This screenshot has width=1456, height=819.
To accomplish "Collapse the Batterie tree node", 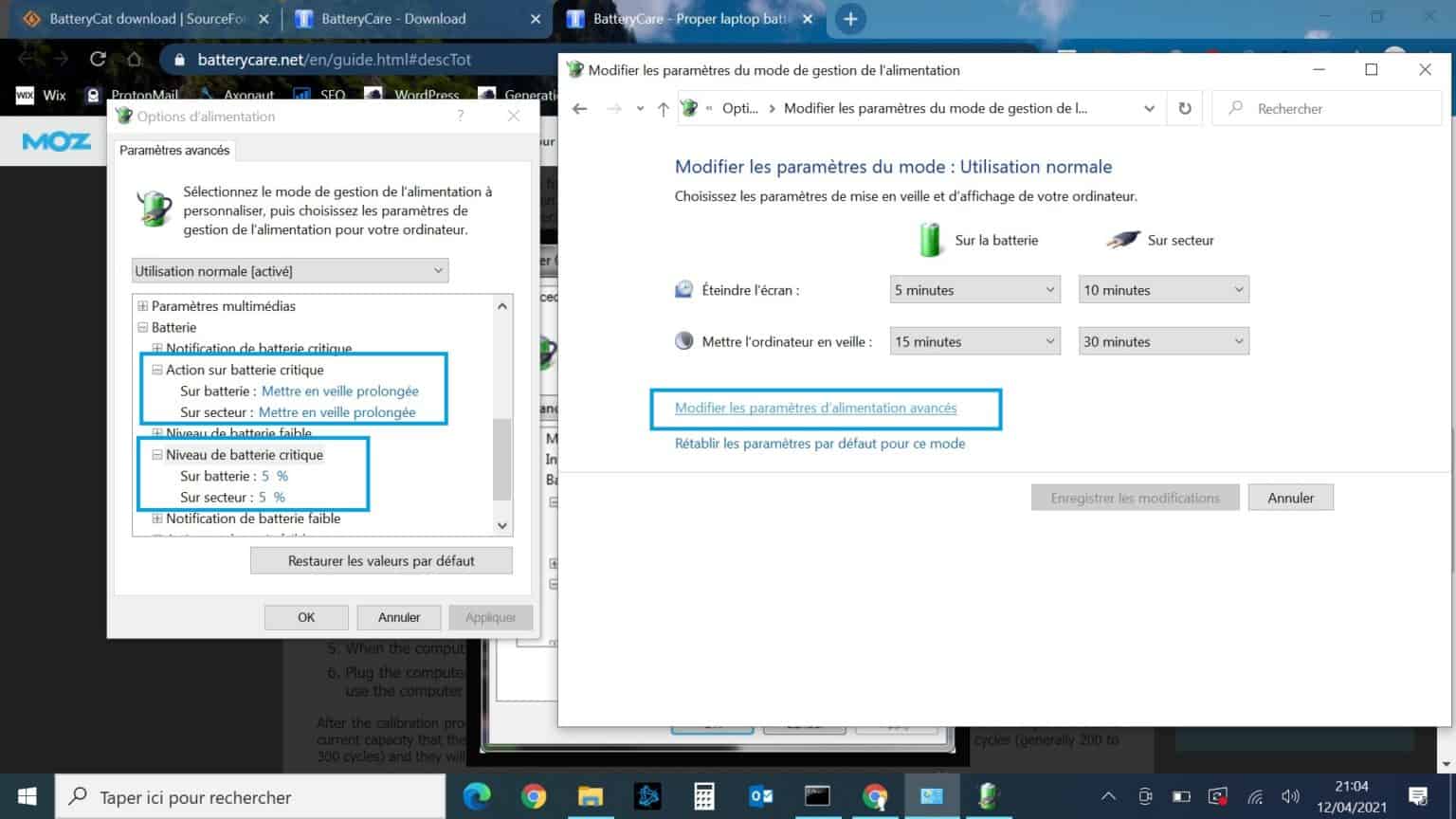I will click(x=143, y=327).
